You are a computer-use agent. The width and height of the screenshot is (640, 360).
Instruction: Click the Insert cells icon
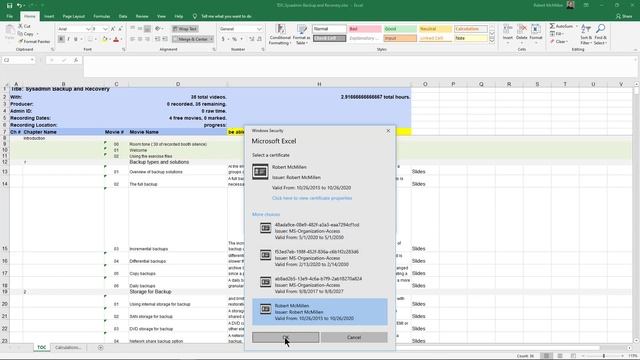click(x=508, y=33)
